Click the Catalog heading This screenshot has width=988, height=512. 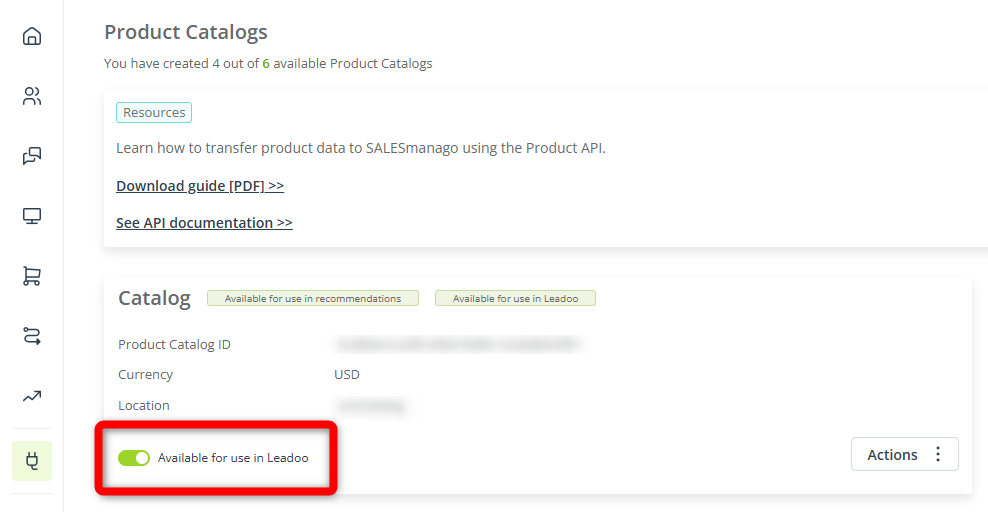click(x=154, y=298)
